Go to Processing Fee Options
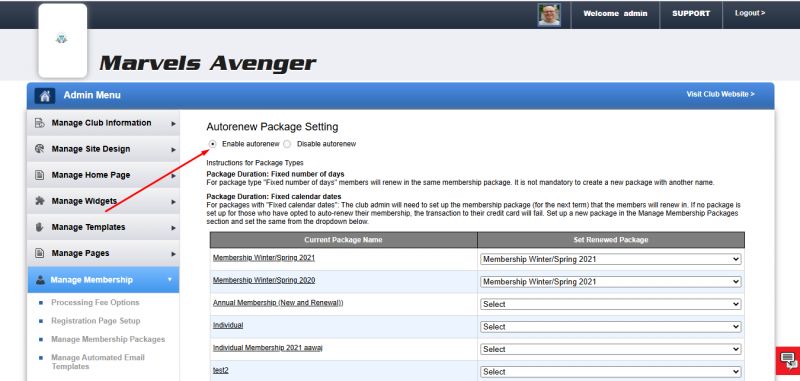The width and height of the screenshot is (800, 381). point(95,302)
